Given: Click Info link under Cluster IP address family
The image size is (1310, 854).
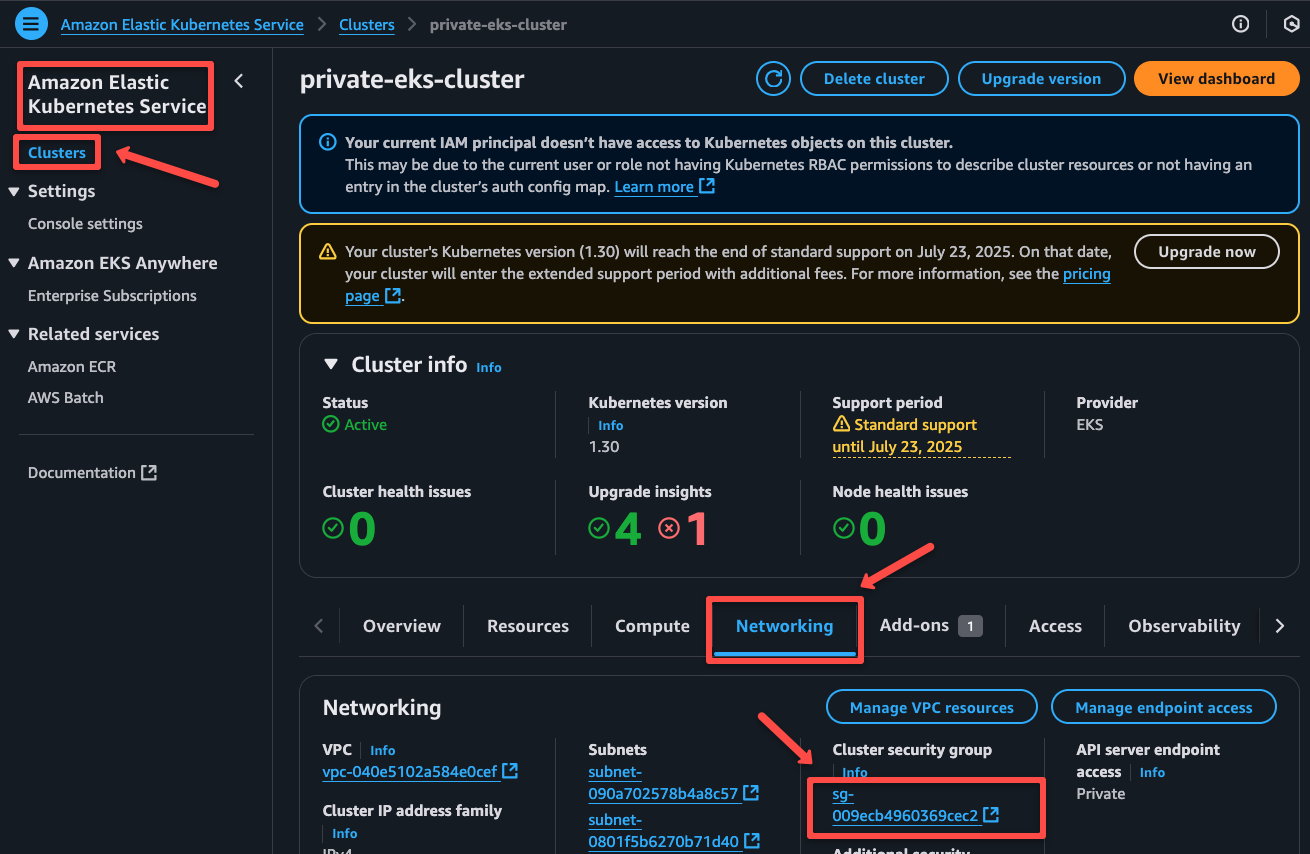Looking at the screenshot, I should 345,833.
